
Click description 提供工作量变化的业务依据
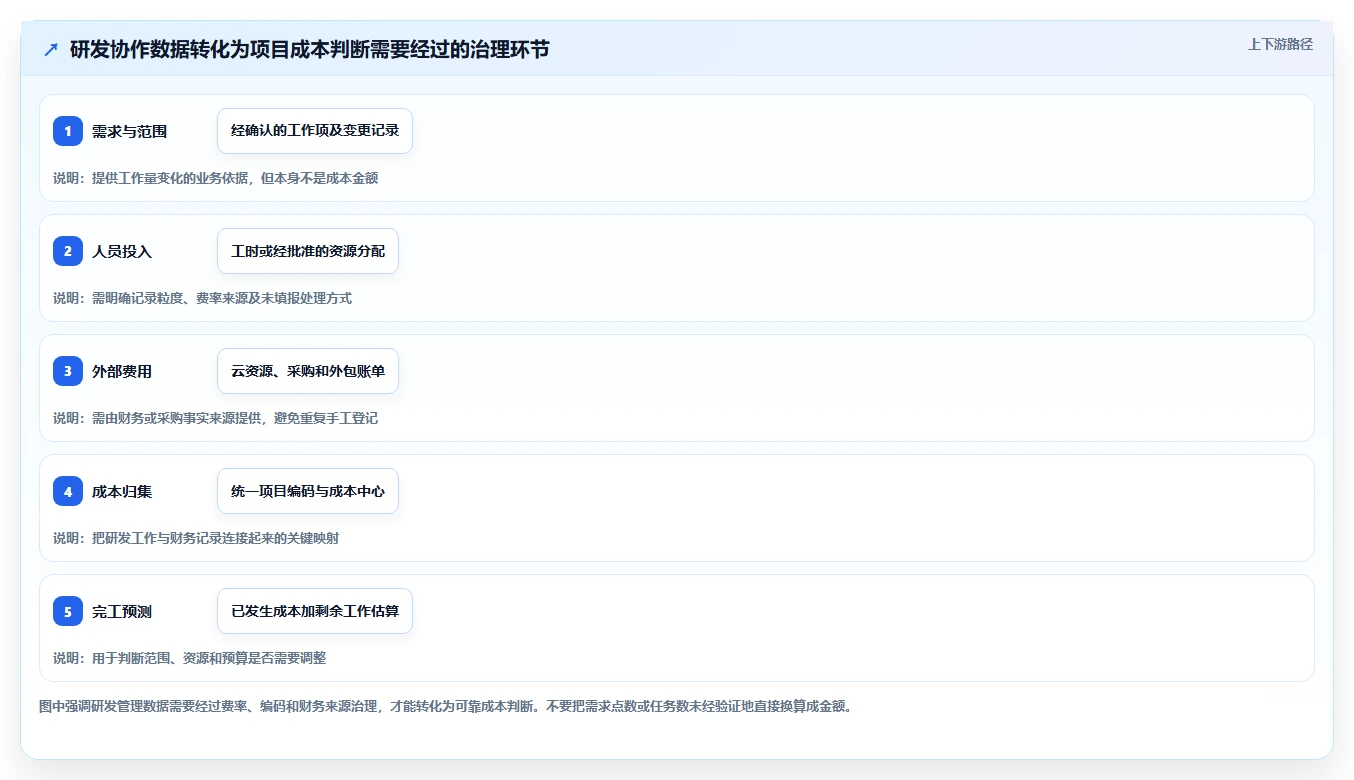tap(215, 178)
